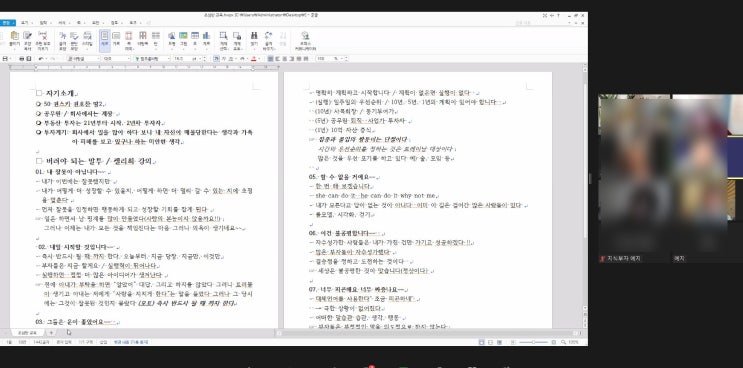
Task: Toggle bold (가) text formatting
Action: [216, 59]
